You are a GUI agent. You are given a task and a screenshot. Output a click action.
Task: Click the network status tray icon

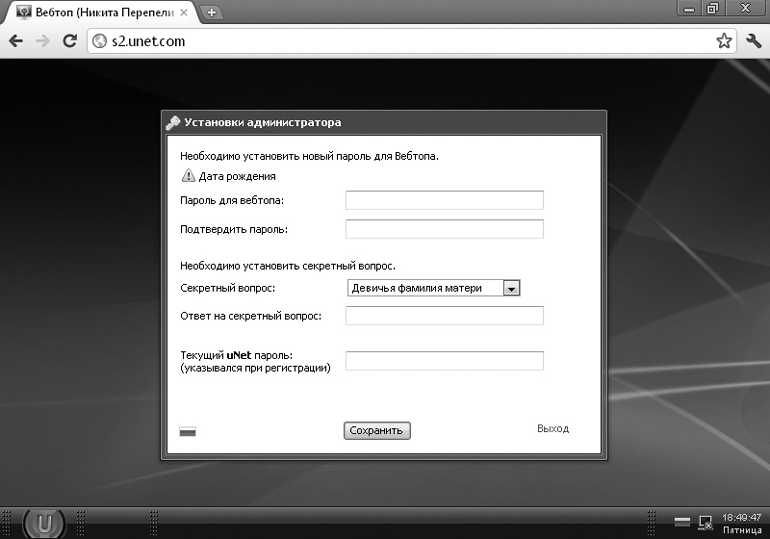pyautogui.click(x=706, y=523)
